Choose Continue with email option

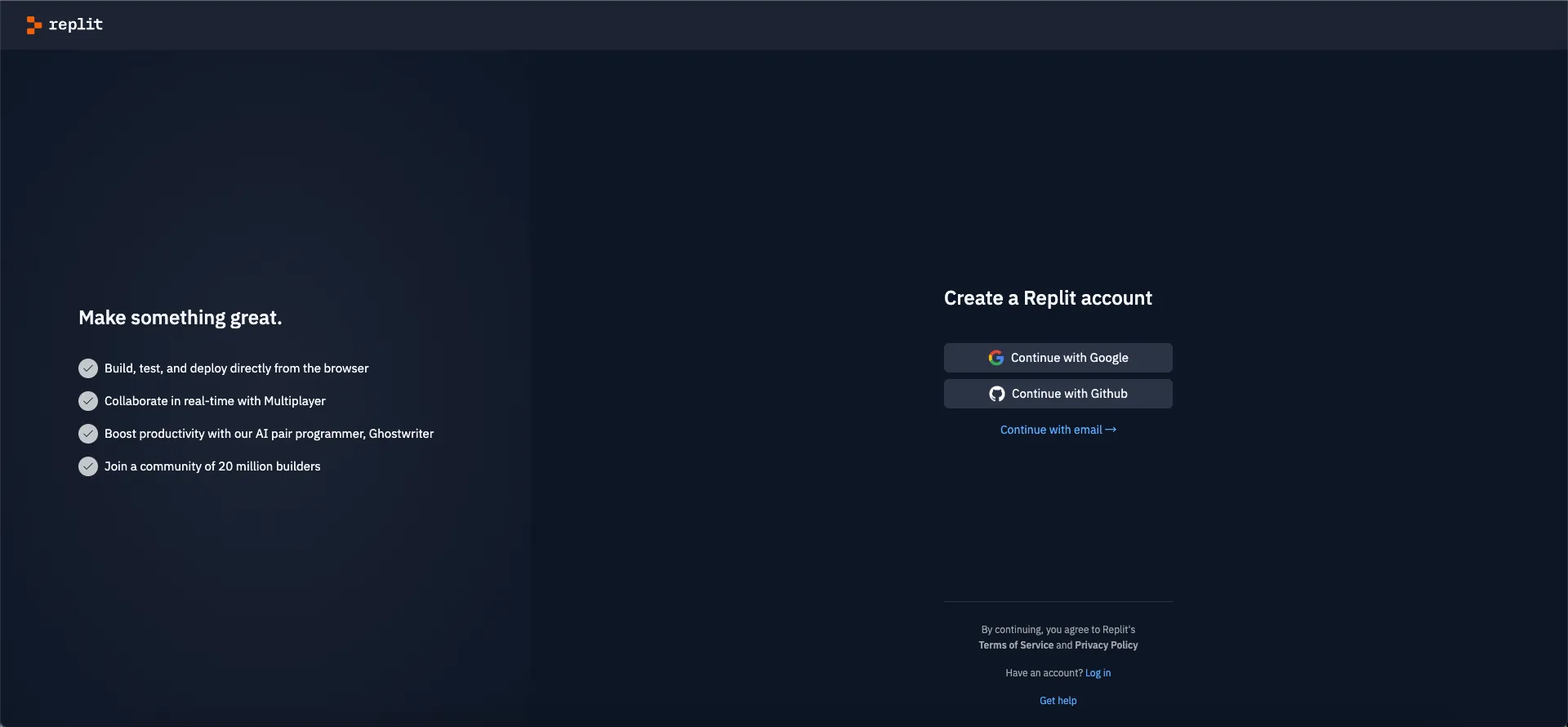pos(1051,430)
